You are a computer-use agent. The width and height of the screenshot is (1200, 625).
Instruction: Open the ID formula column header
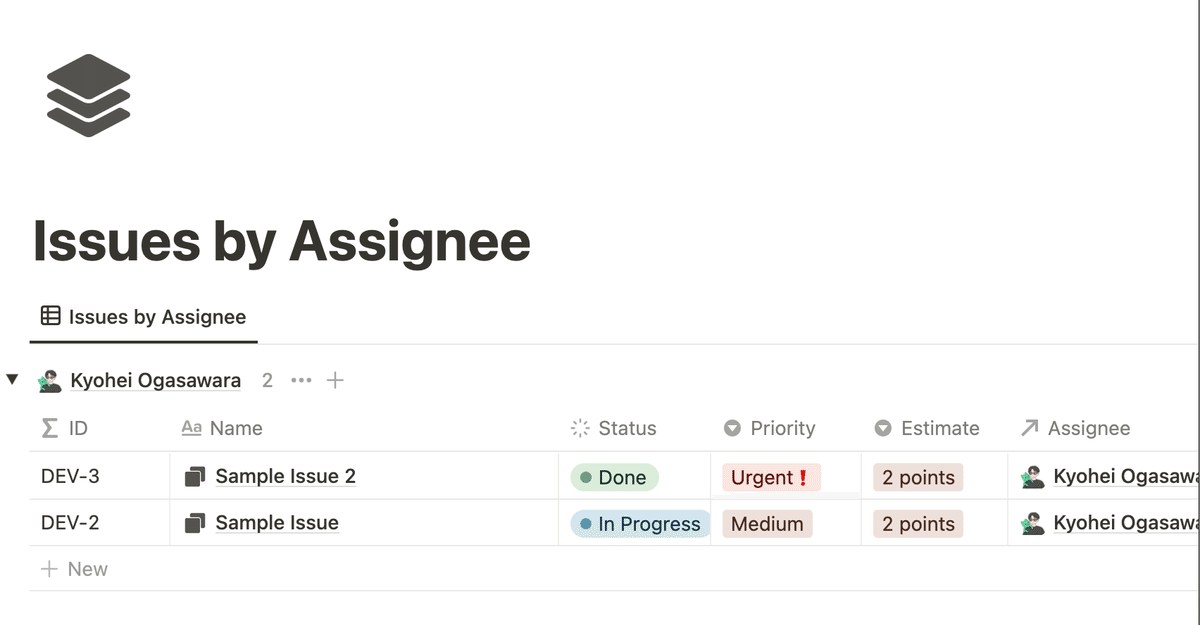(x=65, y=428)
